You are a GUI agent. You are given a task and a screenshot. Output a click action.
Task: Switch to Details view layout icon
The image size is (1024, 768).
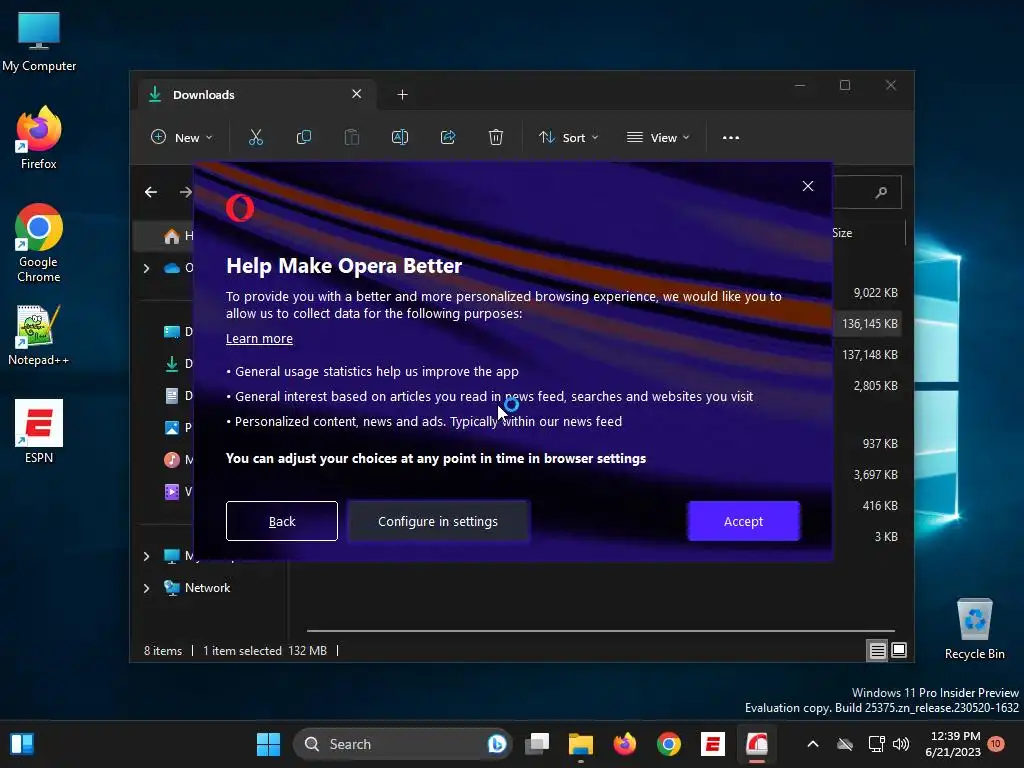877,650
